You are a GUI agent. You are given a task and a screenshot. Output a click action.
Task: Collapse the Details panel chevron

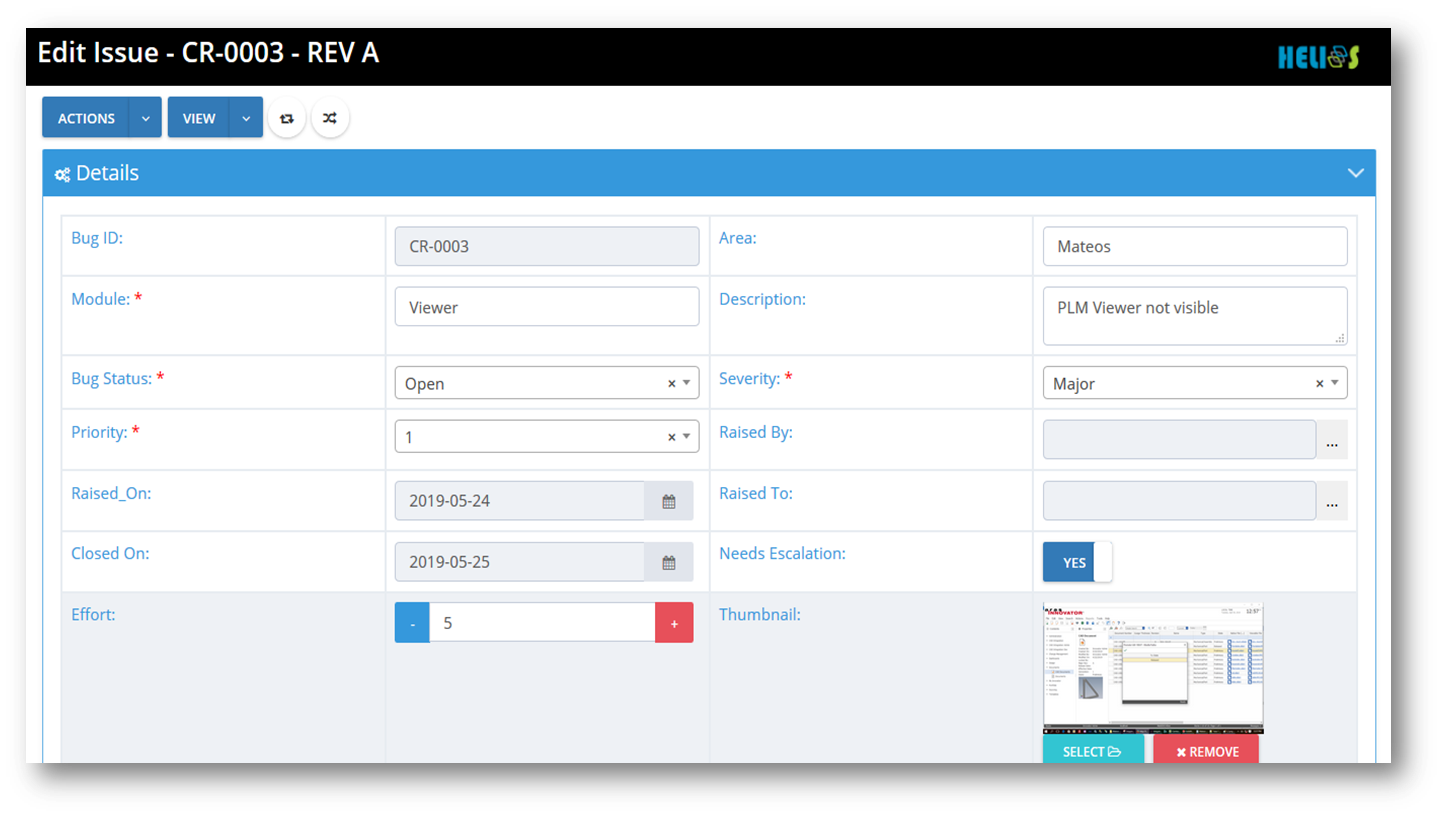[x=1355, y=173]
